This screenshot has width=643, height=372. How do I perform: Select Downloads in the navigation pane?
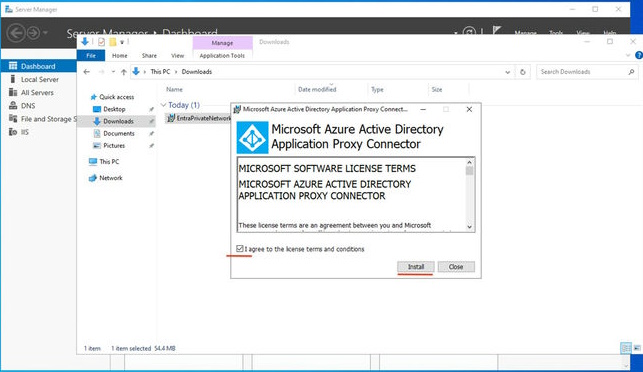pos(118,121)
